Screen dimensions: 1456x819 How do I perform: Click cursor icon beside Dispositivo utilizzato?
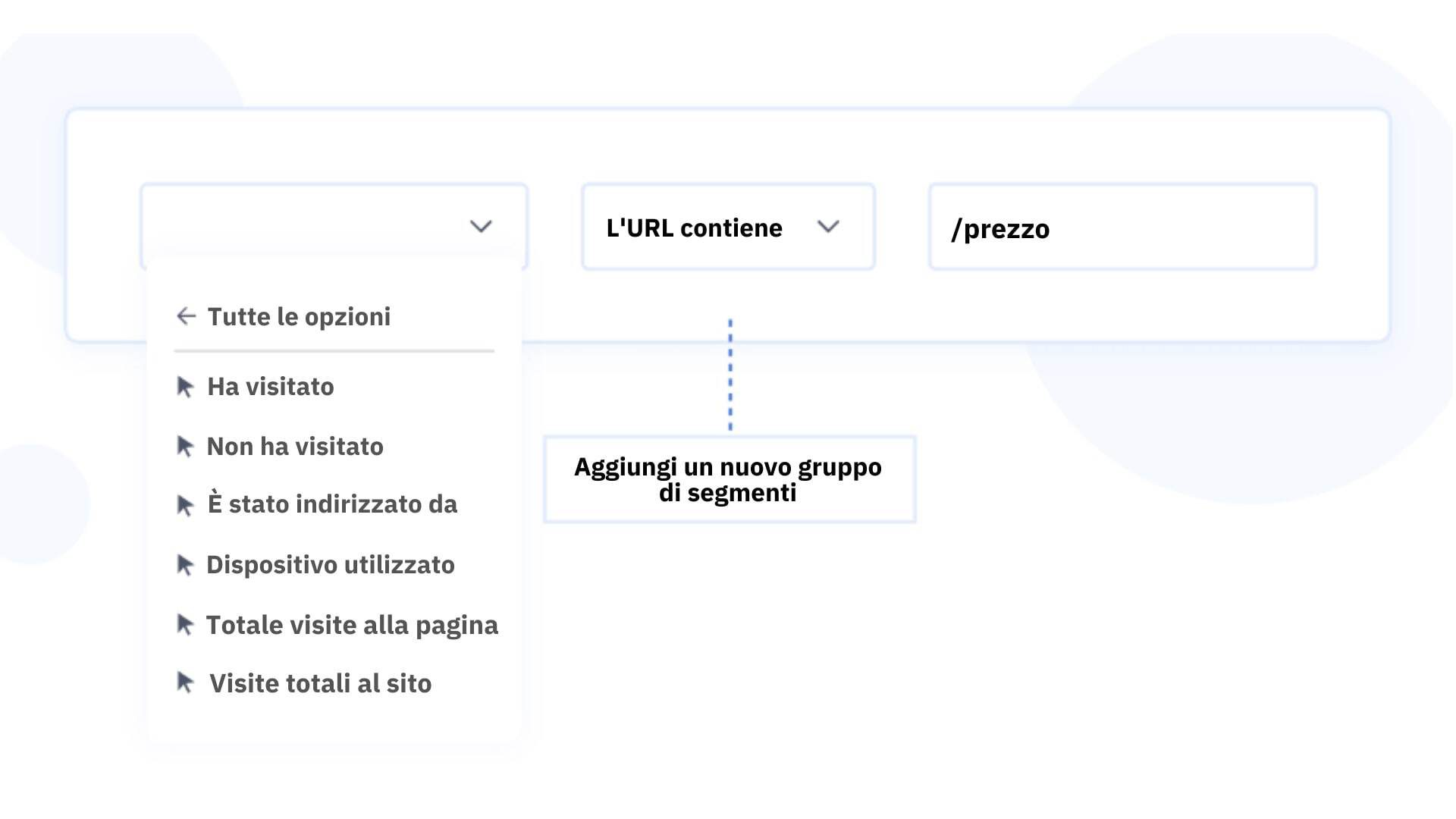tap(185, 565)
